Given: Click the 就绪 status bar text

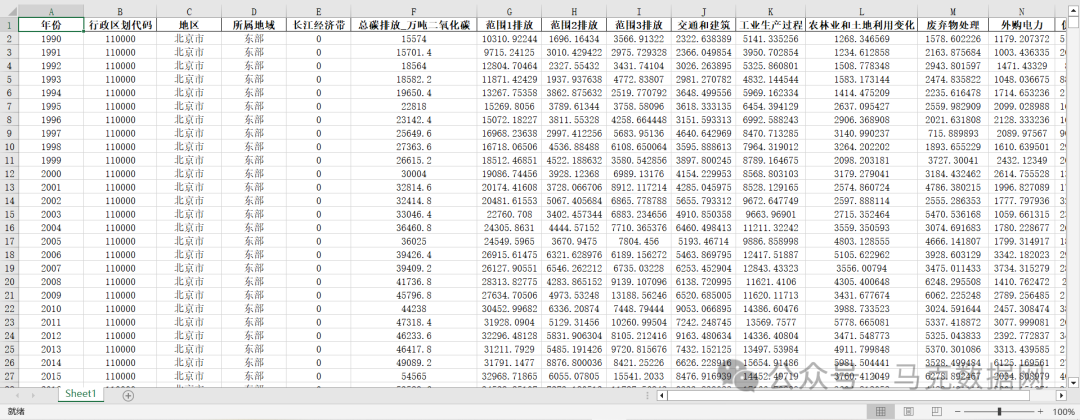Looking at the screenshot, I should coord(16,411).
